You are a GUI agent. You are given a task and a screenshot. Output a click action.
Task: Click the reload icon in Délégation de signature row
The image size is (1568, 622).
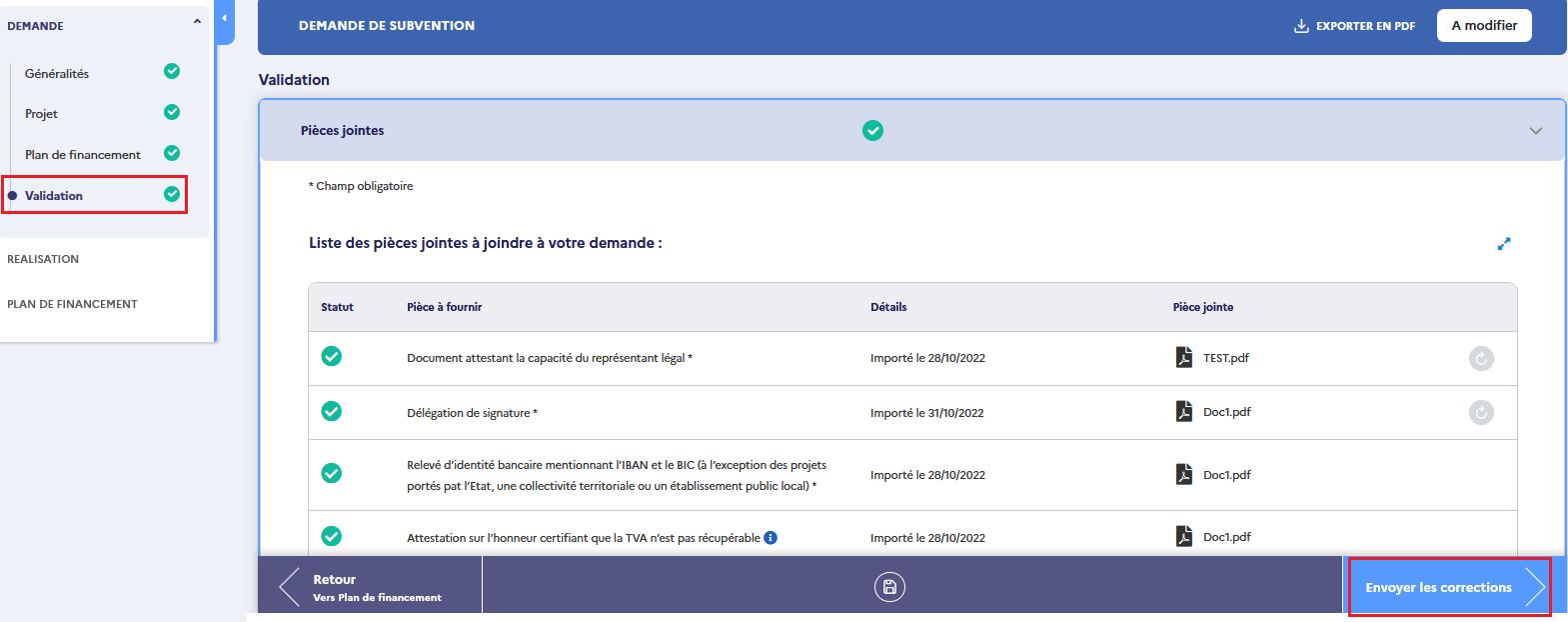1481,412
